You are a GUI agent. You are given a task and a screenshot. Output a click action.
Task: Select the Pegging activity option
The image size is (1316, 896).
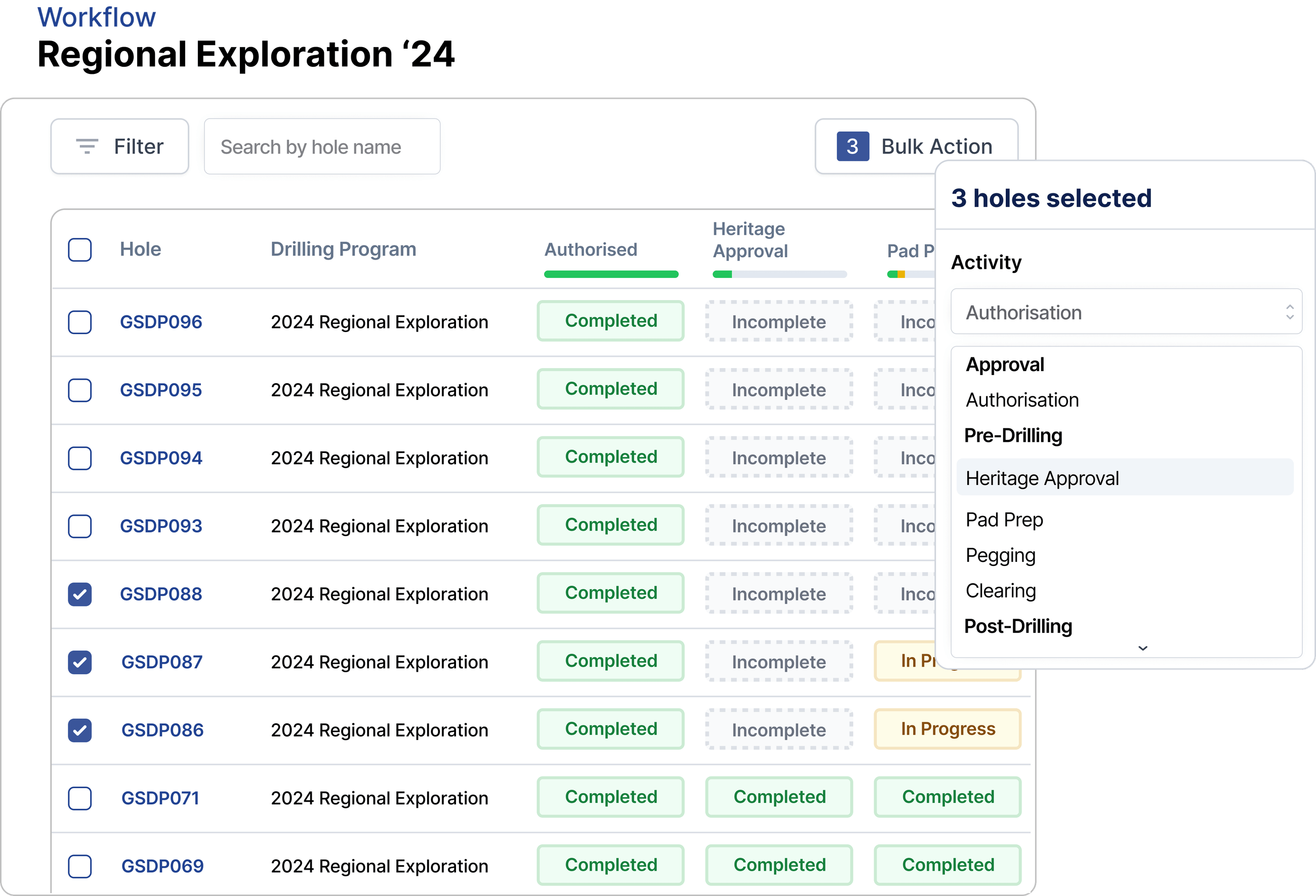click(x=1000, y=555)
